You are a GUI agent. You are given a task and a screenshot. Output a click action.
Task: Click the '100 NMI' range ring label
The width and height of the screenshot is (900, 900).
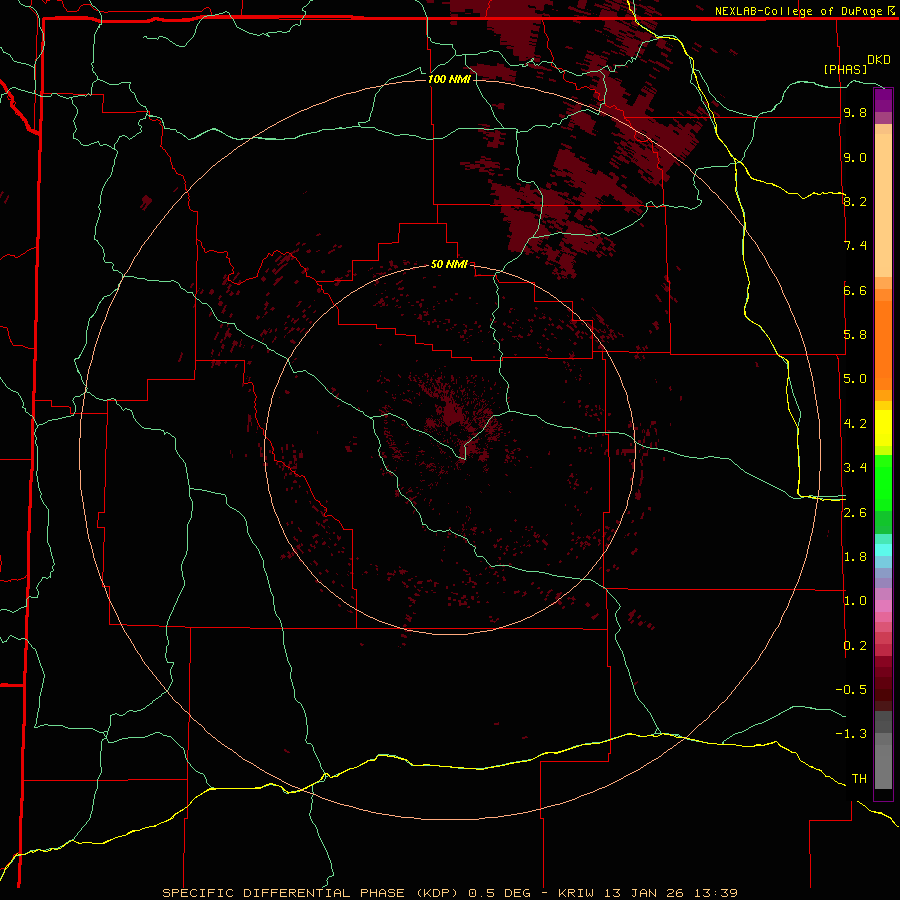pos(449,79)
